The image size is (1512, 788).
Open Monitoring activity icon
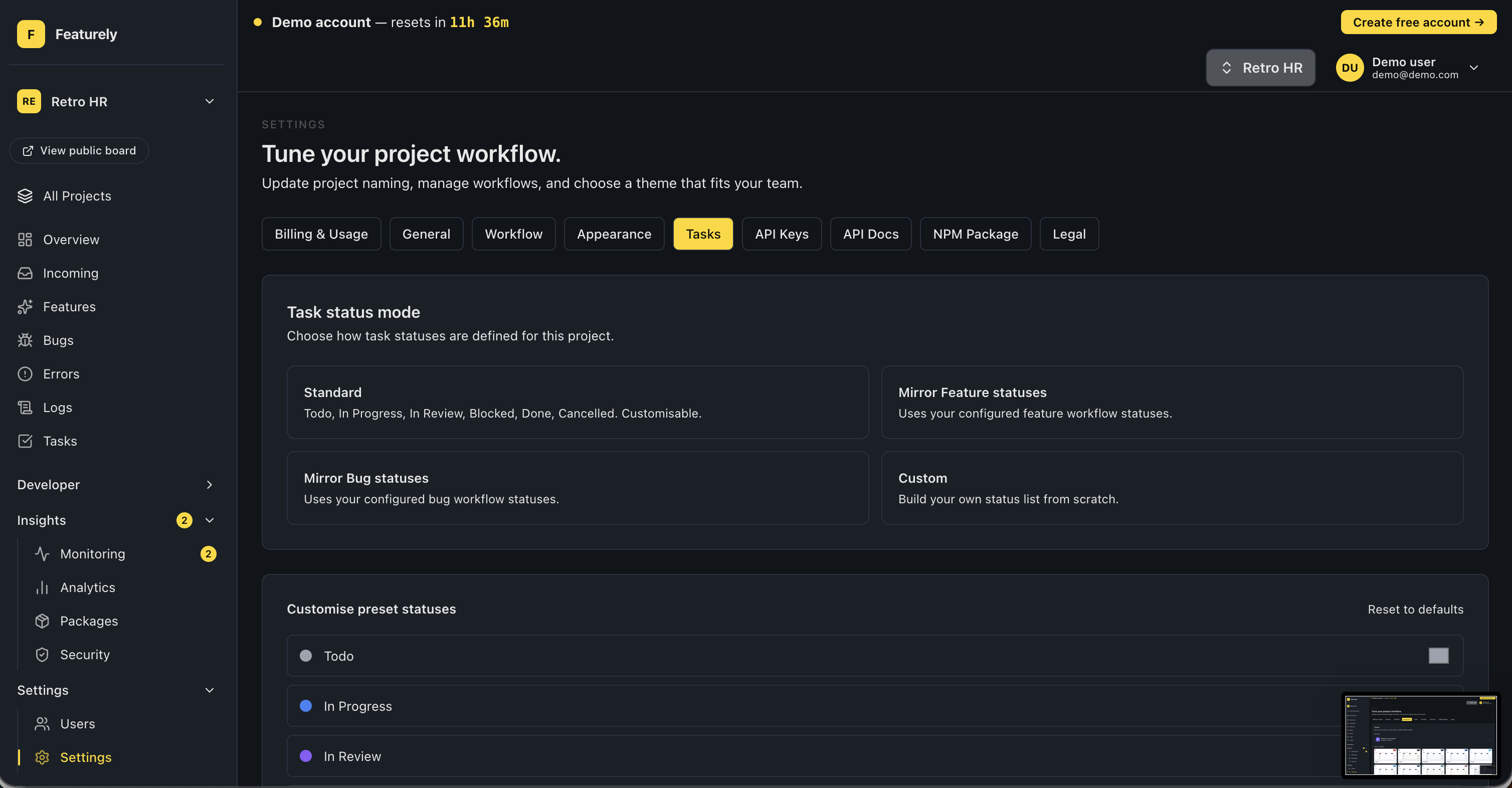pyautogui.click(x=42, y=554)
